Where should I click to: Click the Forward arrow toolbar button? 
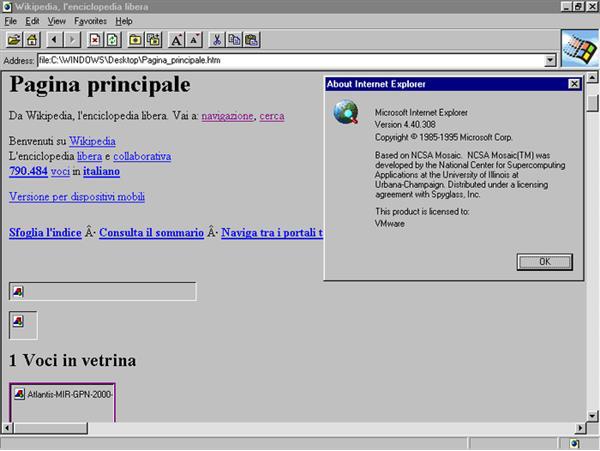pyautogui.click(x=72, y=40)
